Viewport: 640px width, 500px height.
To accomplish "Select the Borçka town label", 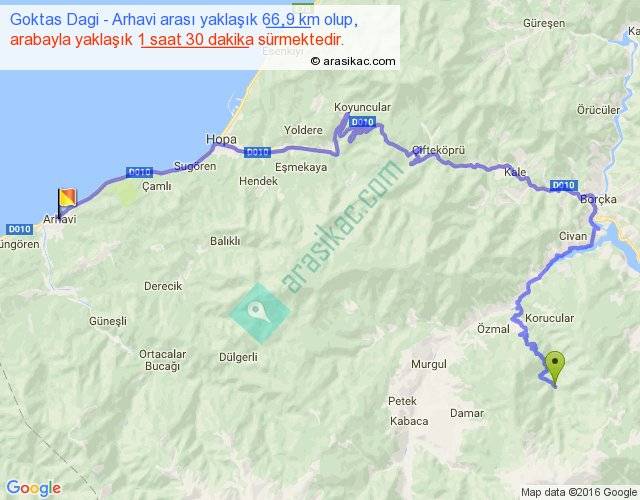I will click(598, 199).
